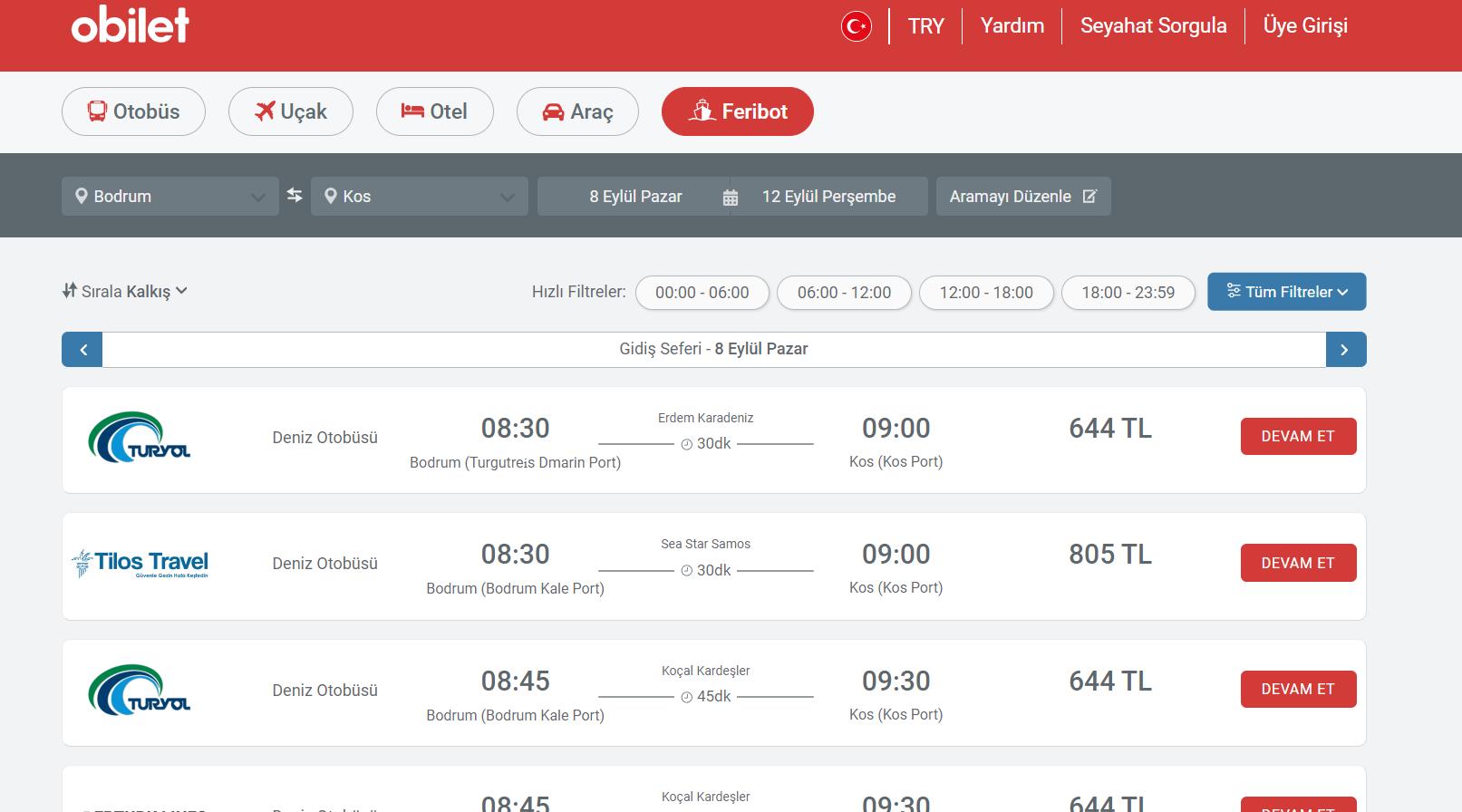1462x812 pixels.
Task: Click the Turyol logo on the first ferry
Action: click(140, 438)
